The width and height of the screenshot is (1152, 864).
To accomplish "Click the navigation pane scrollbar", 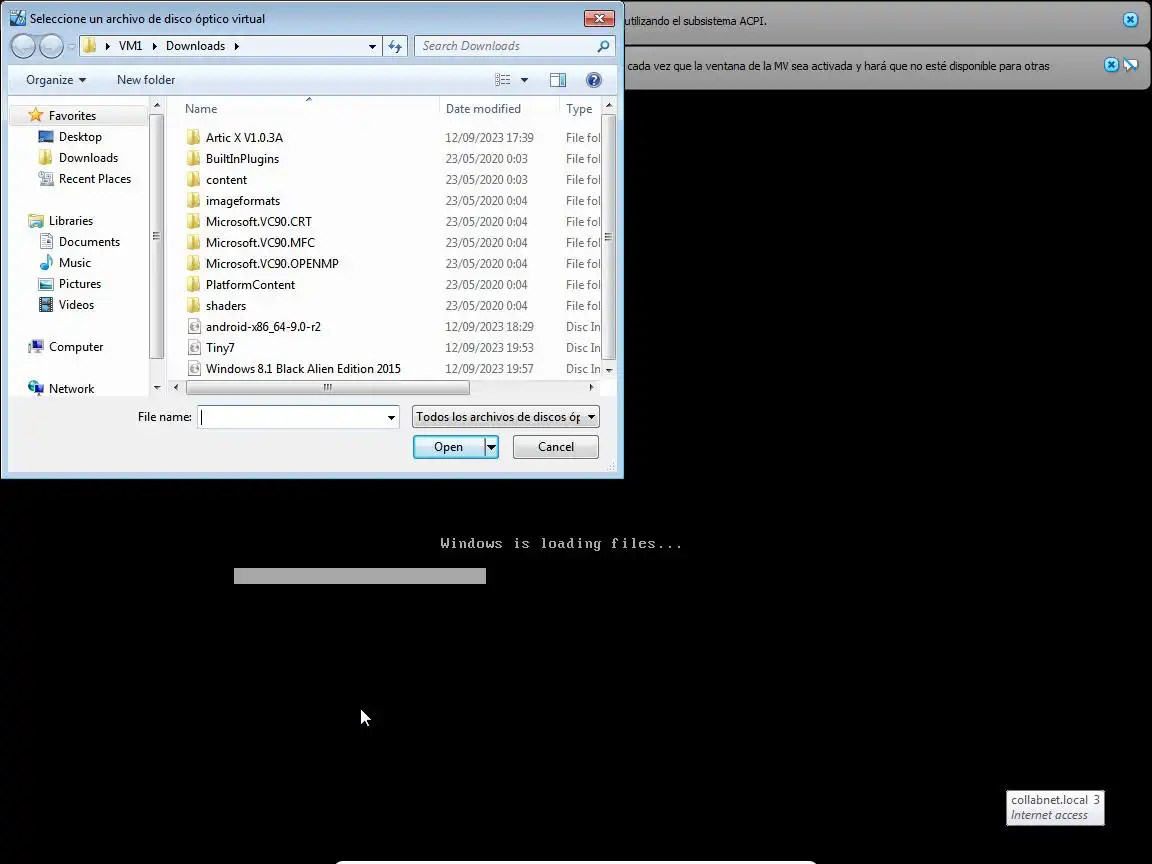I will [x=156, y=237].
